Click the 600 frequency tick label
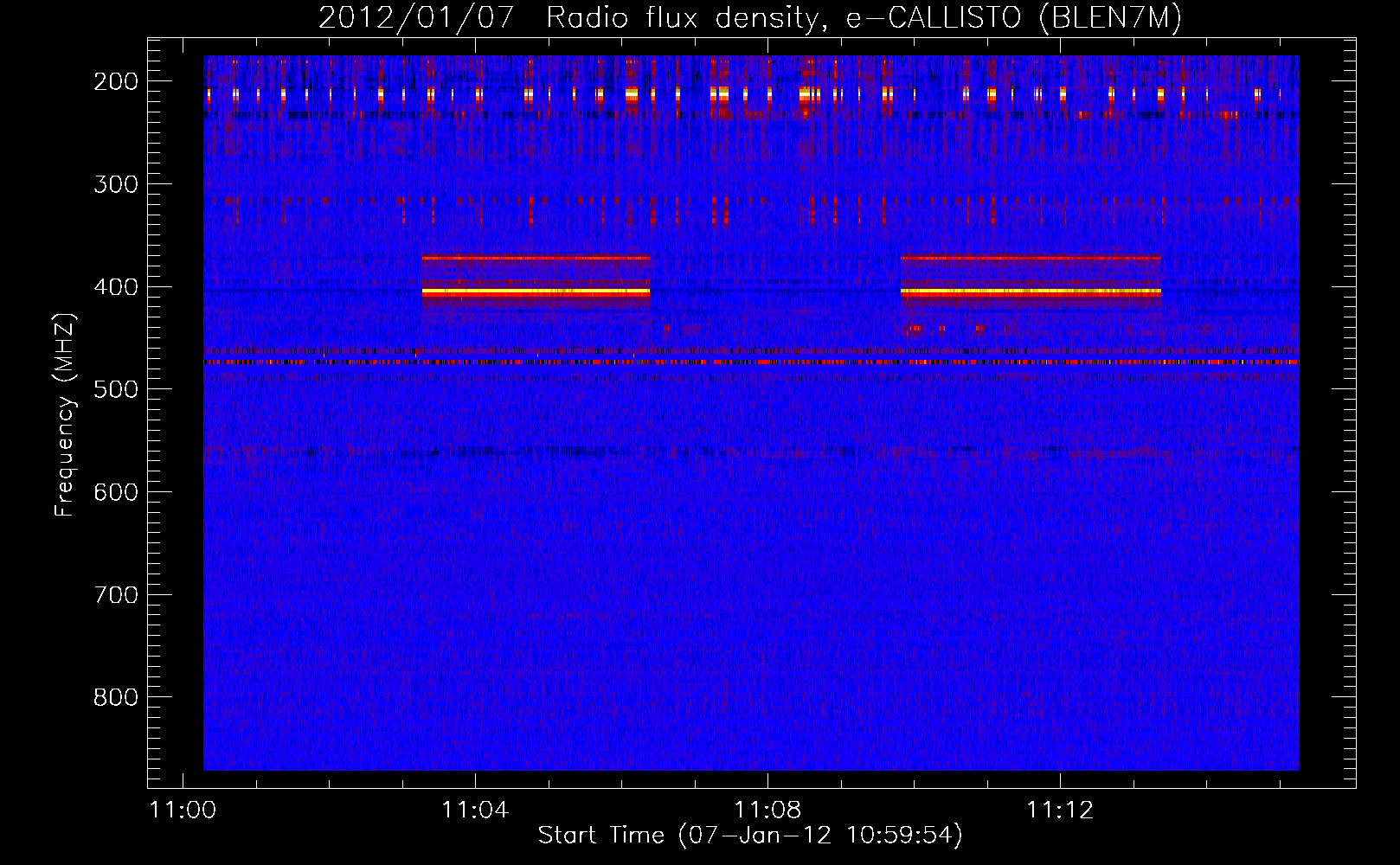Screen dimensions: 1400x865 (116, 492)
